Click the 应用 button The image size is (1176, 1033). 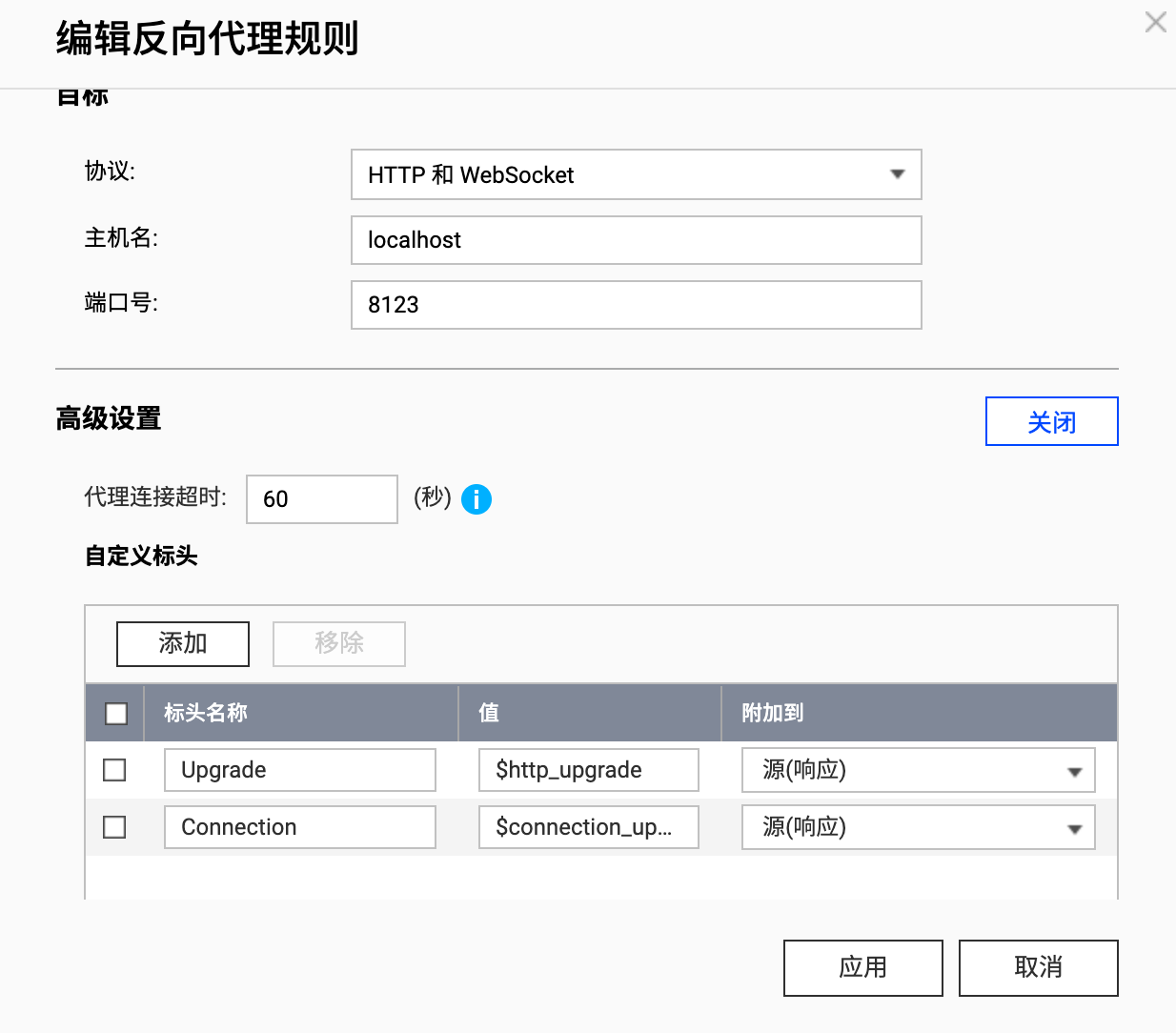pyautogui.click(x=862, y=967)
